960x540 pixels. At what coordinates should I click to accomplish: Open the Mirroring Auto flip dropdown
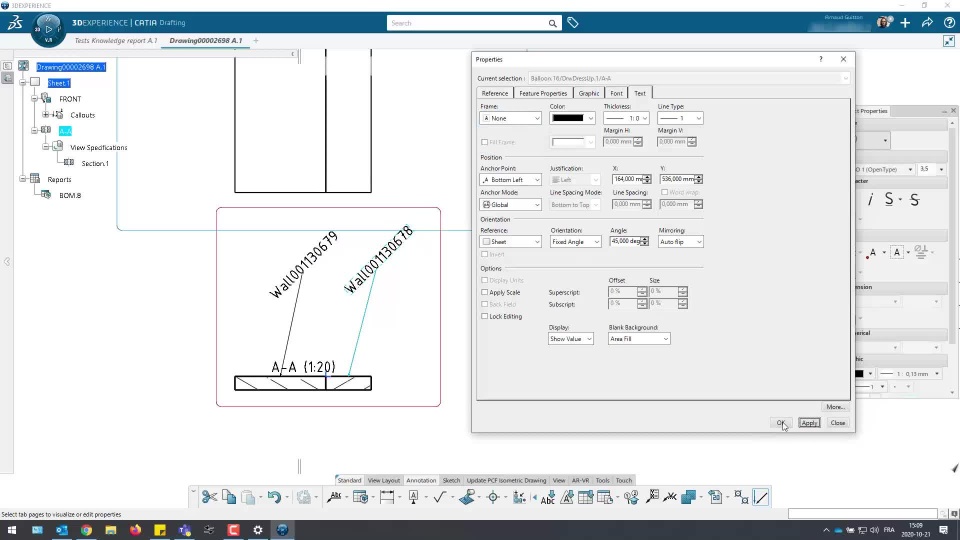tap(680, 242)
